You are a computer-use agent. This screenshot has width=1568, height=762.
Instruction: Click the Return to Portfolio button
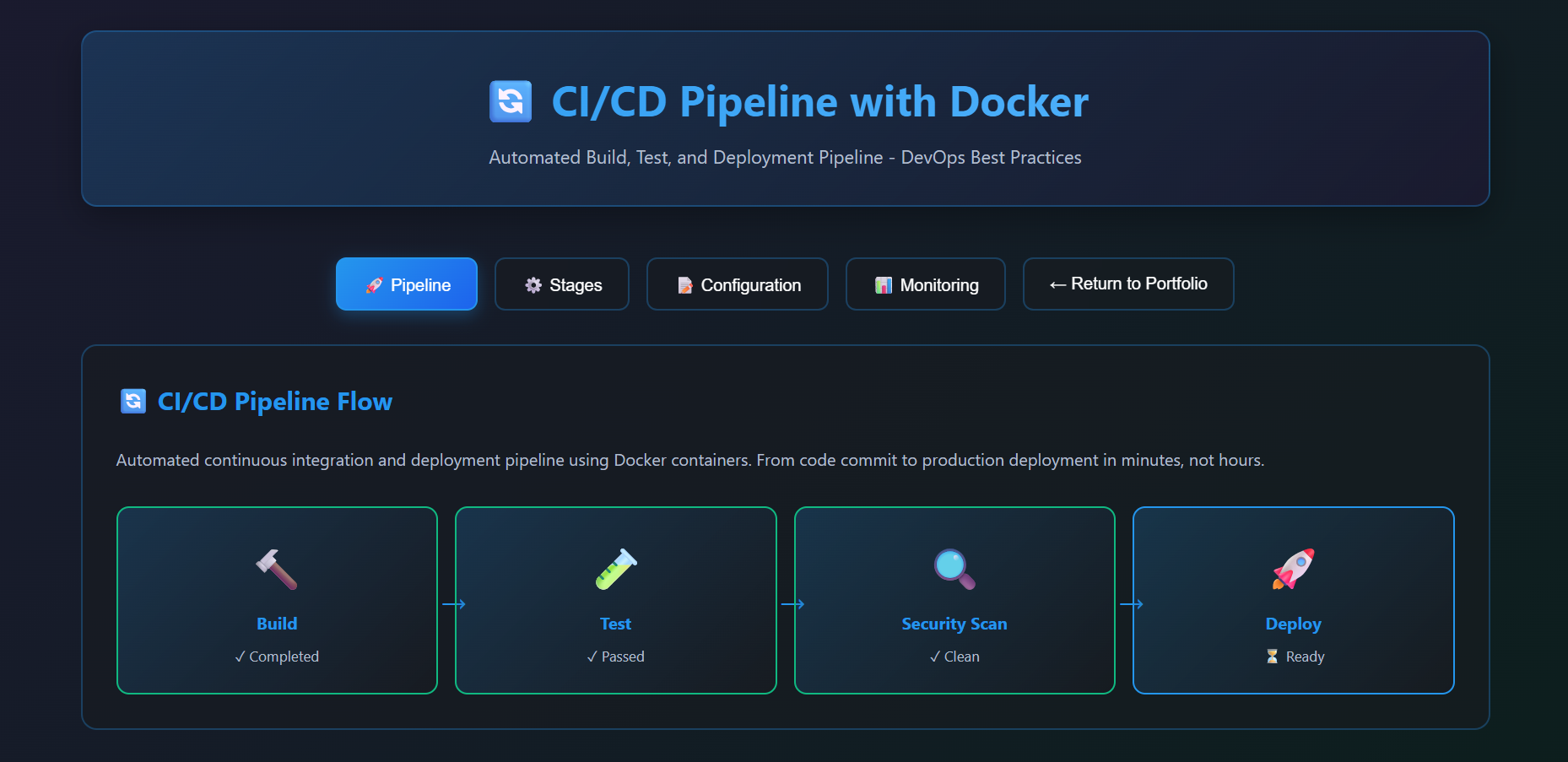tap(1128, 284)
